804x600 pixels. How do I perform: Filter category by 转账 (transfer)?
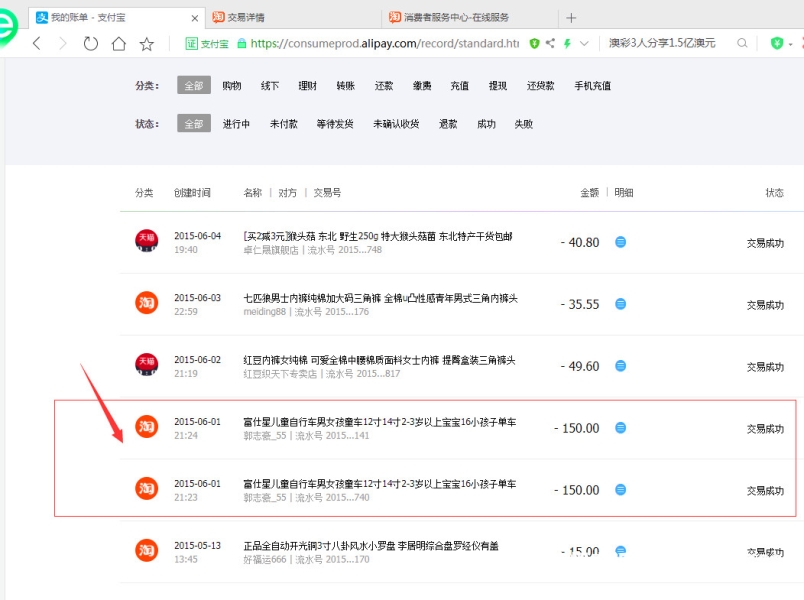pyautogui.click(x=345, y=86)
